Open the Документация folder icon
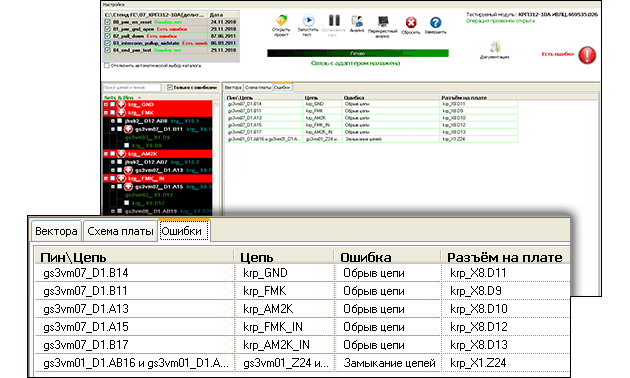Screen dimensions: 630x378 [x=495, y=47]
